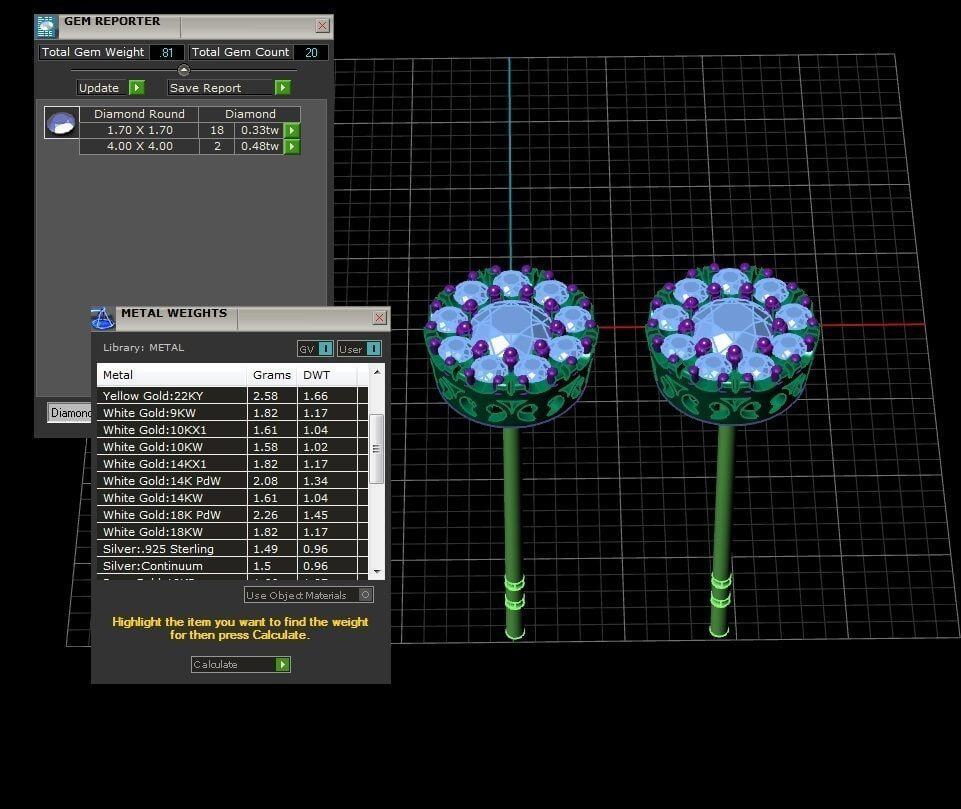The width and height of the screenshot is (961, 809).
Task: Close the Metal Weights window
Action: [x=379, y=317]
